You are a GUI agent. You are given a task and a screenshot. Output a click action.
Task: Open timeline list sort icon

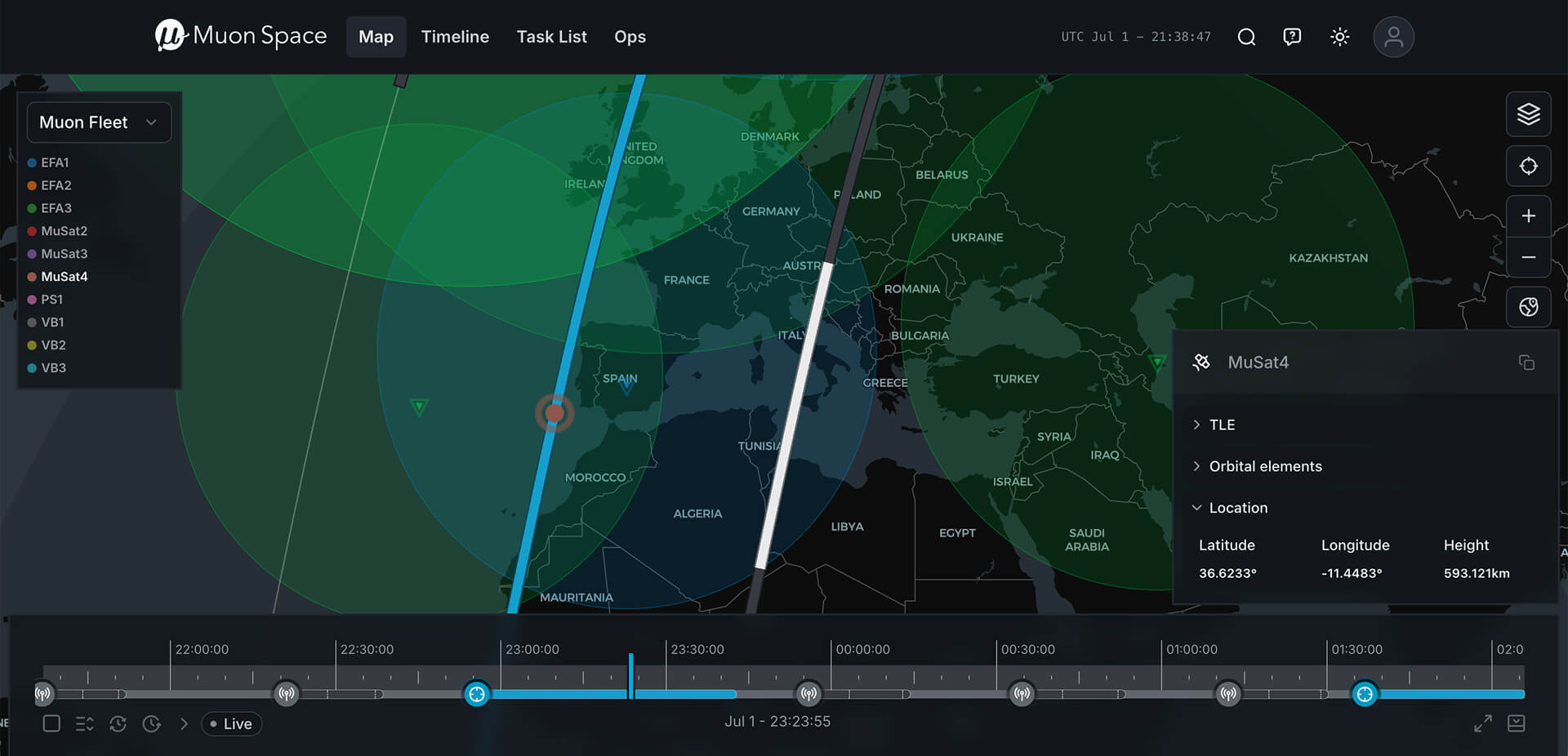[85, 723]
